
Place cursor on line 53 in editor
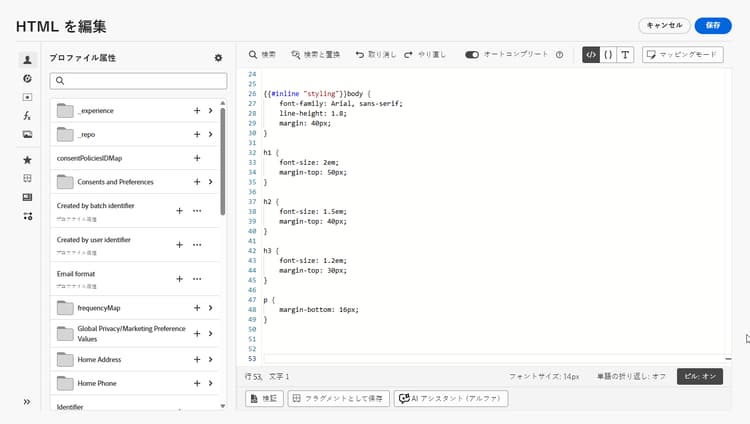(493, 358)
